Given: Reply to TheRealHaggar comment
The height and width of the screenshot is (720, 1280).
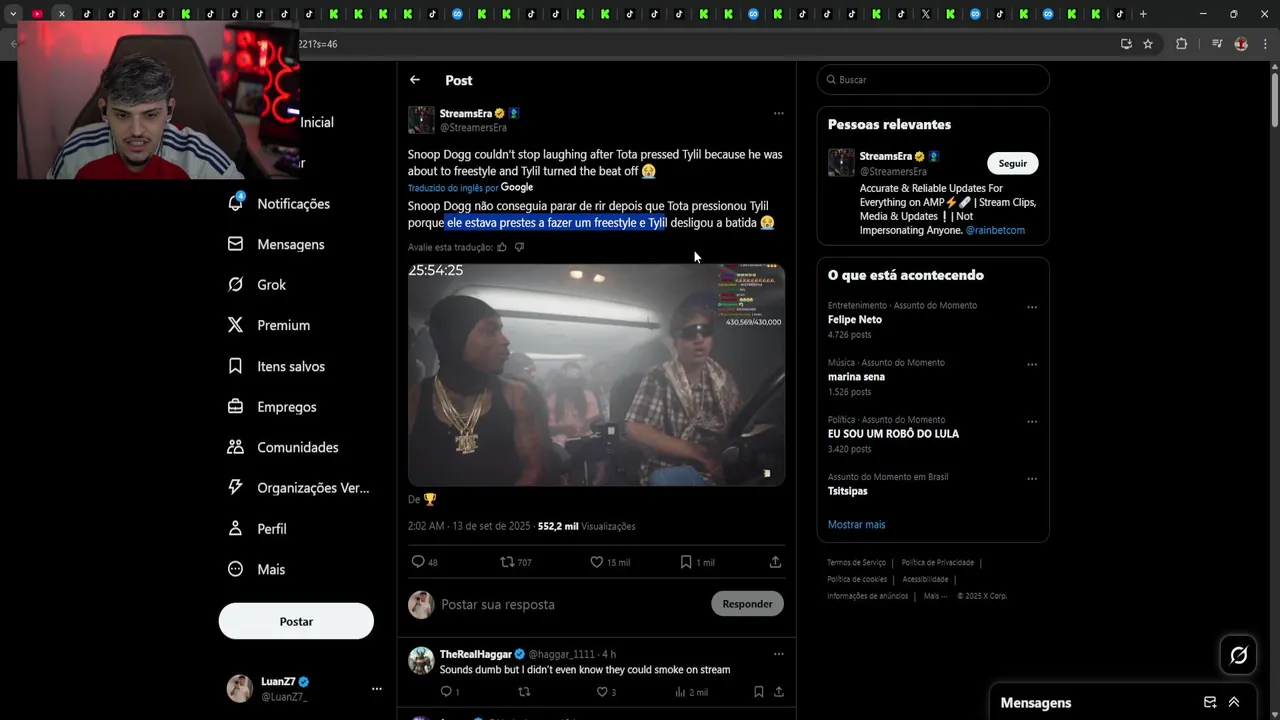Looking at the screenshot, I should coord(446,692).
